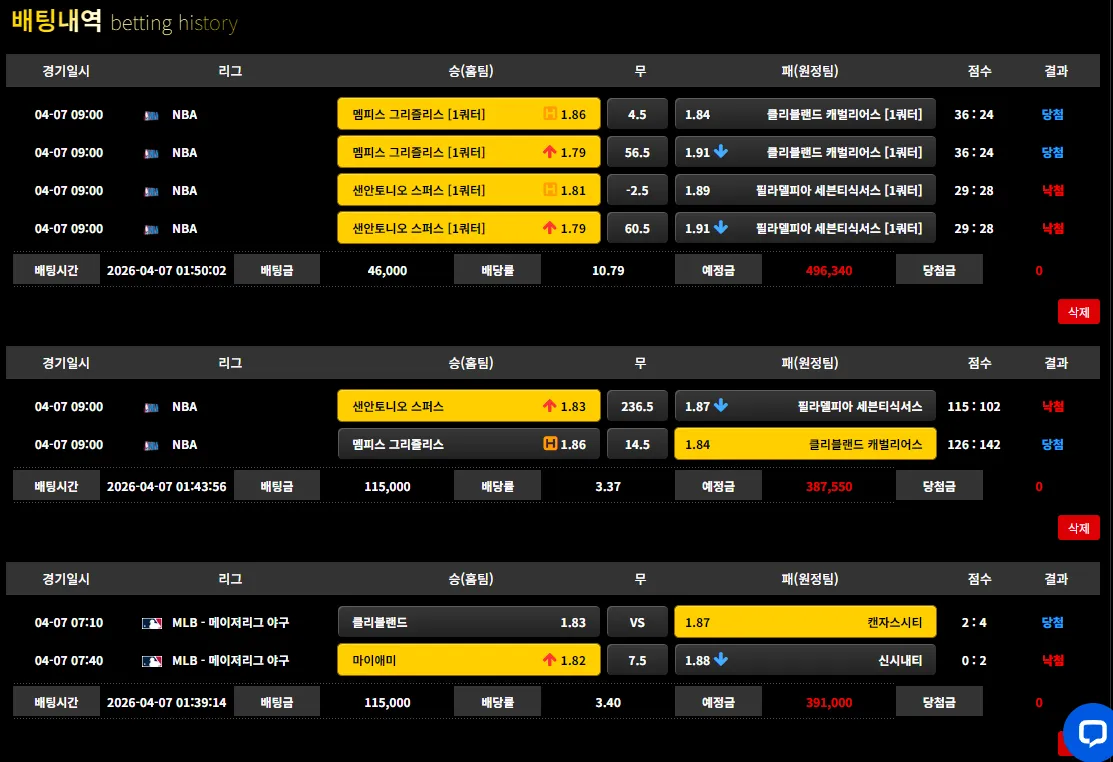Delete the second 115,000 bet with 삭제
This screenshot has height=762, width=1113.
click(1078, 528)
